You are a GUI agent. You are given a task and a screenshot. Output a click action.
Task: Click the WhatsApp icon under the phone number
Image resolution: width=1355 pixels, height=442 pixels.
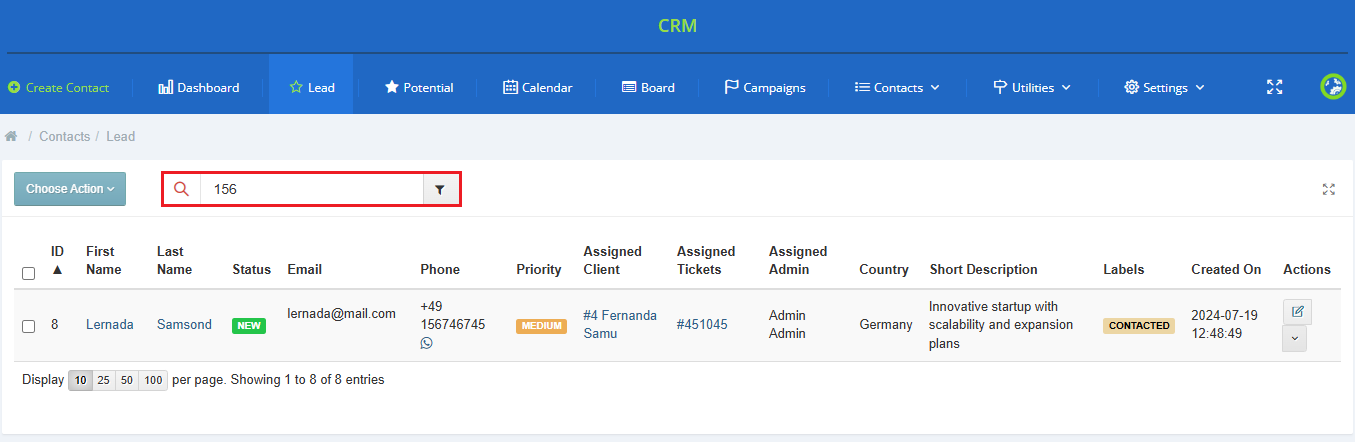[427, 343]
